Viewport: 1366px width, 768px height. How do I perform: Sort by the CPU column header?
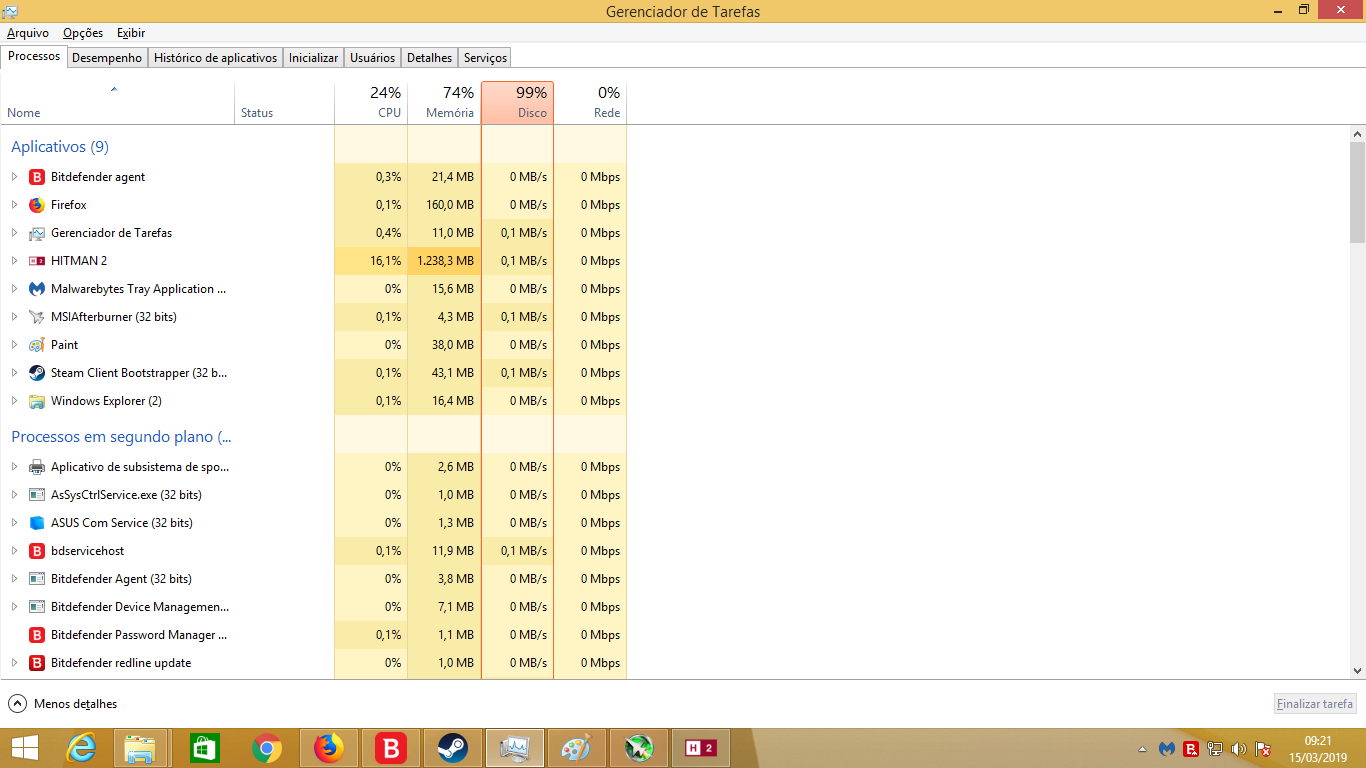(x=371, y=103)
